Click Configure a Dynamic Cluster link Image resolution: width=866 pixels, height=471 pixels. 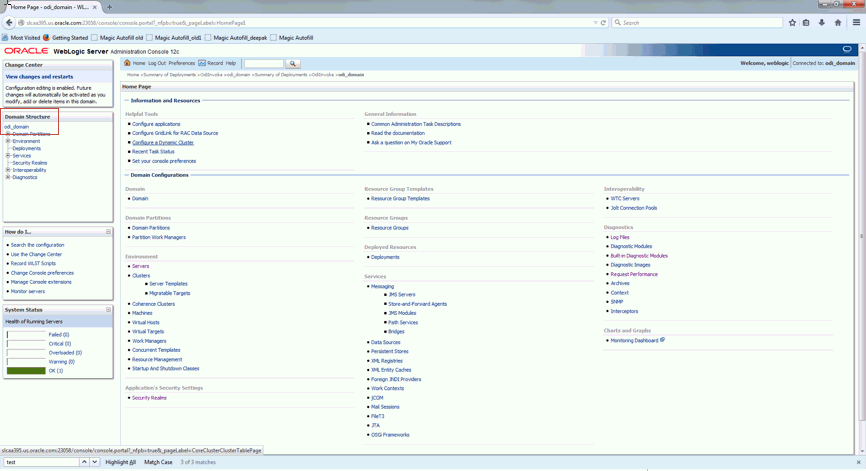pos(163,142)
